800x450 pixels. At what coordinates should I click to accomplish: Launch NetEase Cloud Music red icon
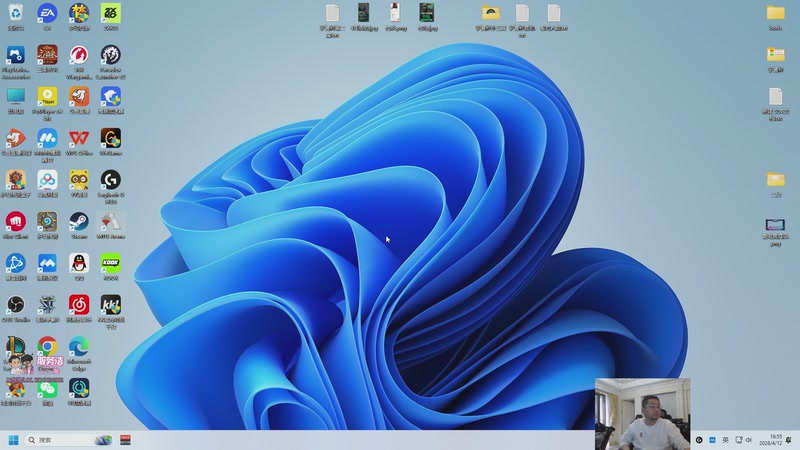coord(79,305)
